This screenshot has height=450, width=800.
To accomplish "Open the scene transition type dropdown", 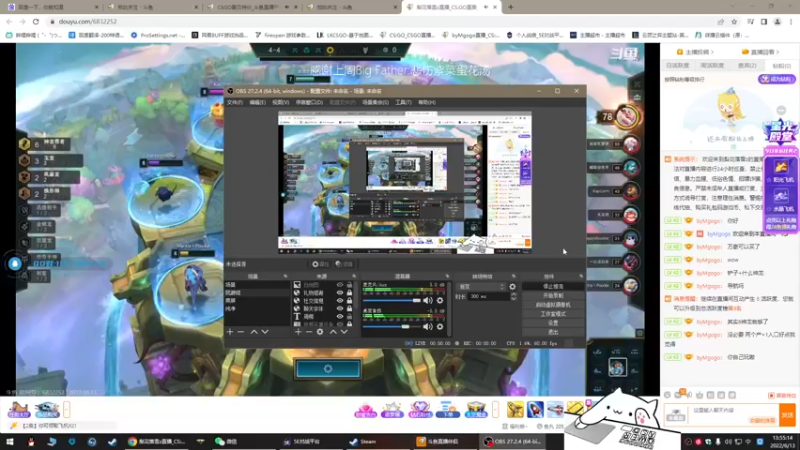I will click(x=481, y=287).
